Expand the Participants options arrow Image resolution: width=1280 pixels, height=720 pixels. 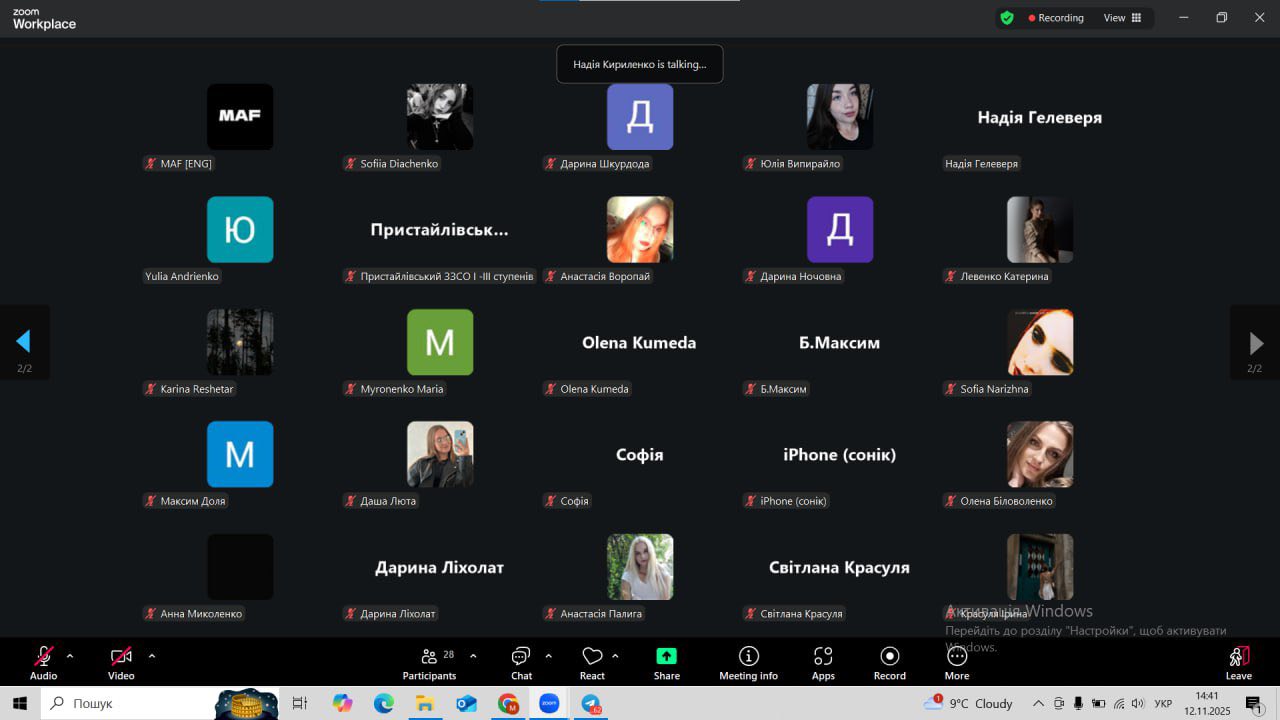pos(473,656)
